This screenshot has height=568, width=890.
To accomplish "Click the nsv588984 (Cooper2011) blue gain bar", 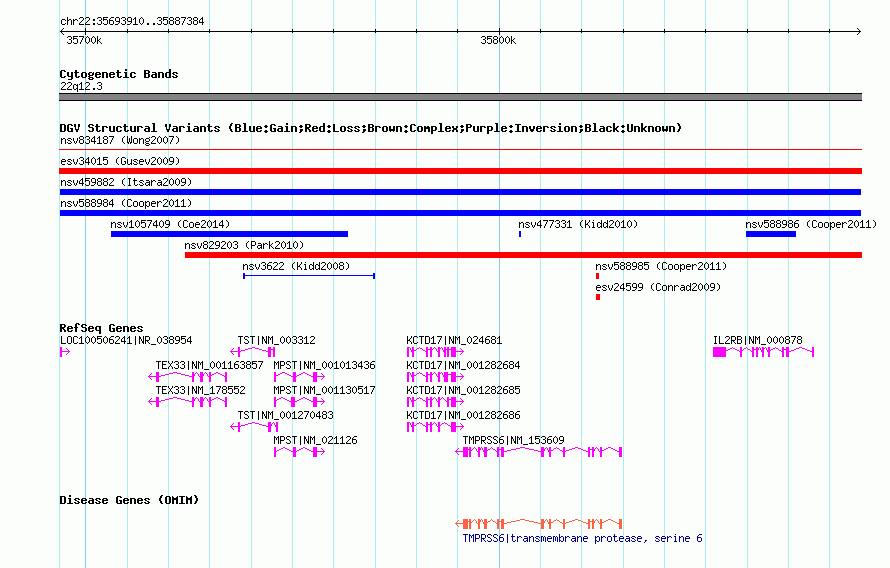I will tap(460, 213).
